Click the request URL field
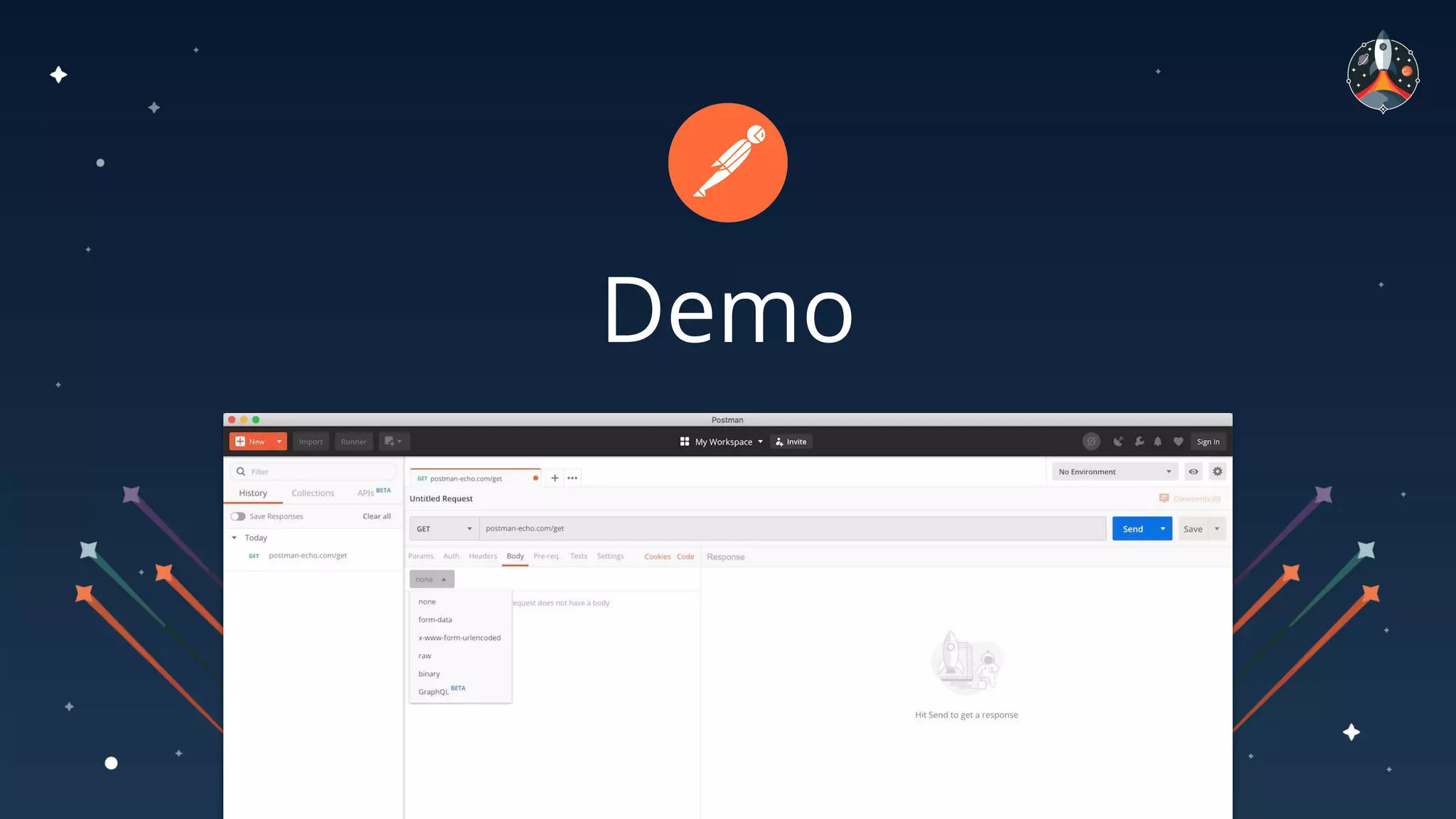This screenshot has width=1456, height=819. [x=793, y=528]
